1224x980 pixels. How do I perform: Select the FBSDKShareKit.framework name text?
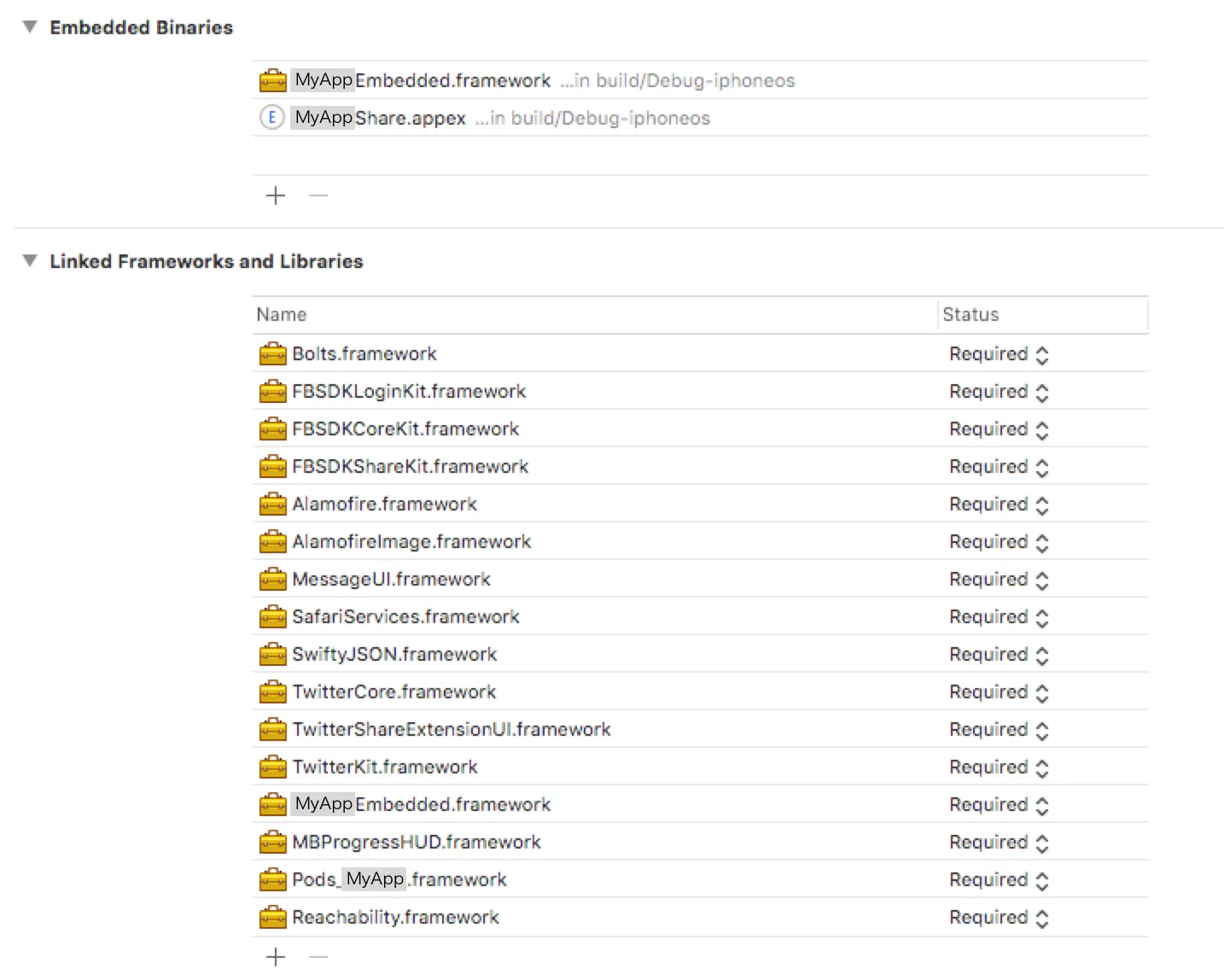pyautogui.click(x=411, y=467)
